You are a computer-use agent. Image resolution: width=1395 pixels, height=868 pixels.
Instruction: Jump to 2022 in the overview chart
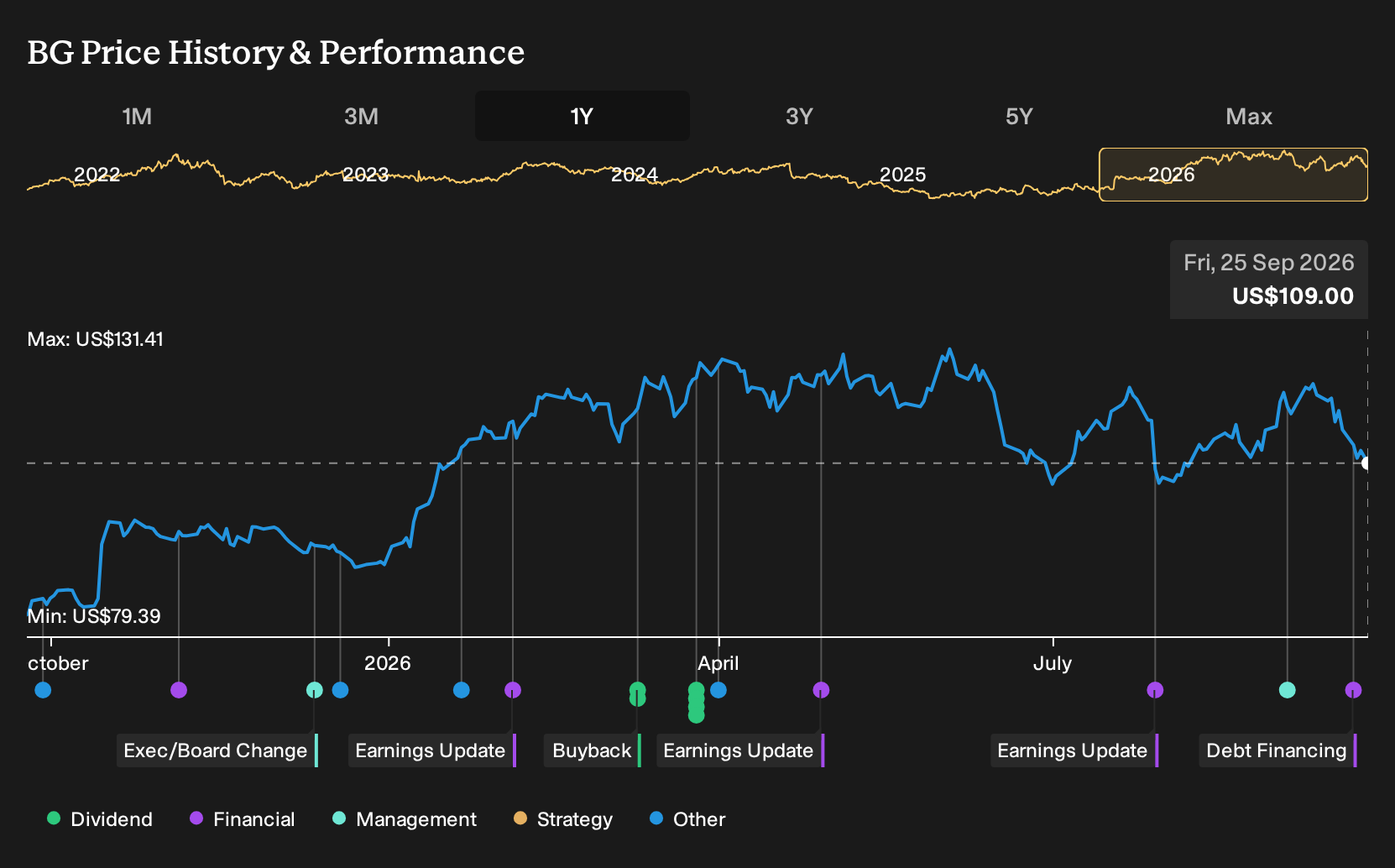(97, 175)
